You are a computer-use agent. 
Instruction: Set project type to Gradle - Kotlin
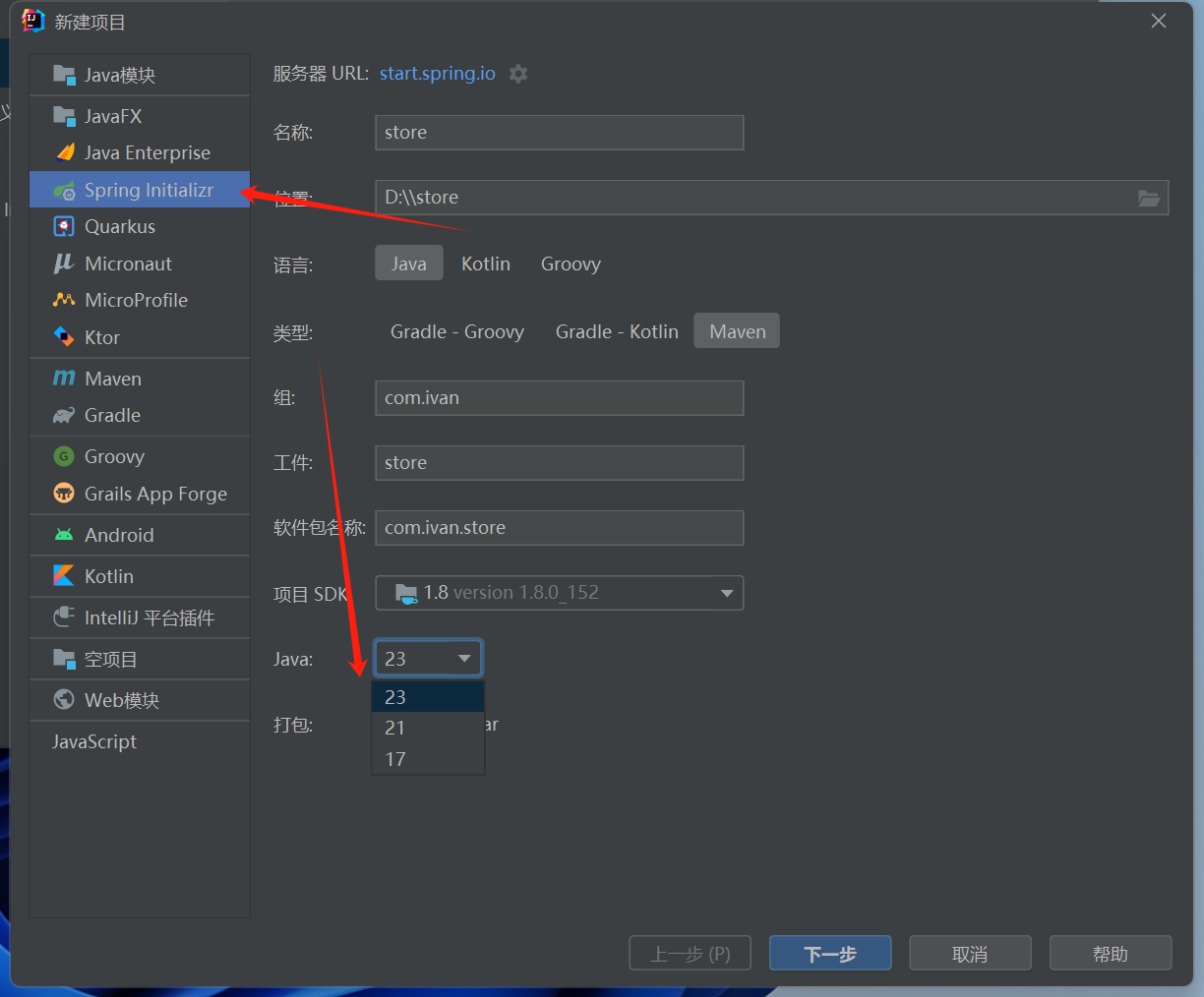[x=617, y=331]
